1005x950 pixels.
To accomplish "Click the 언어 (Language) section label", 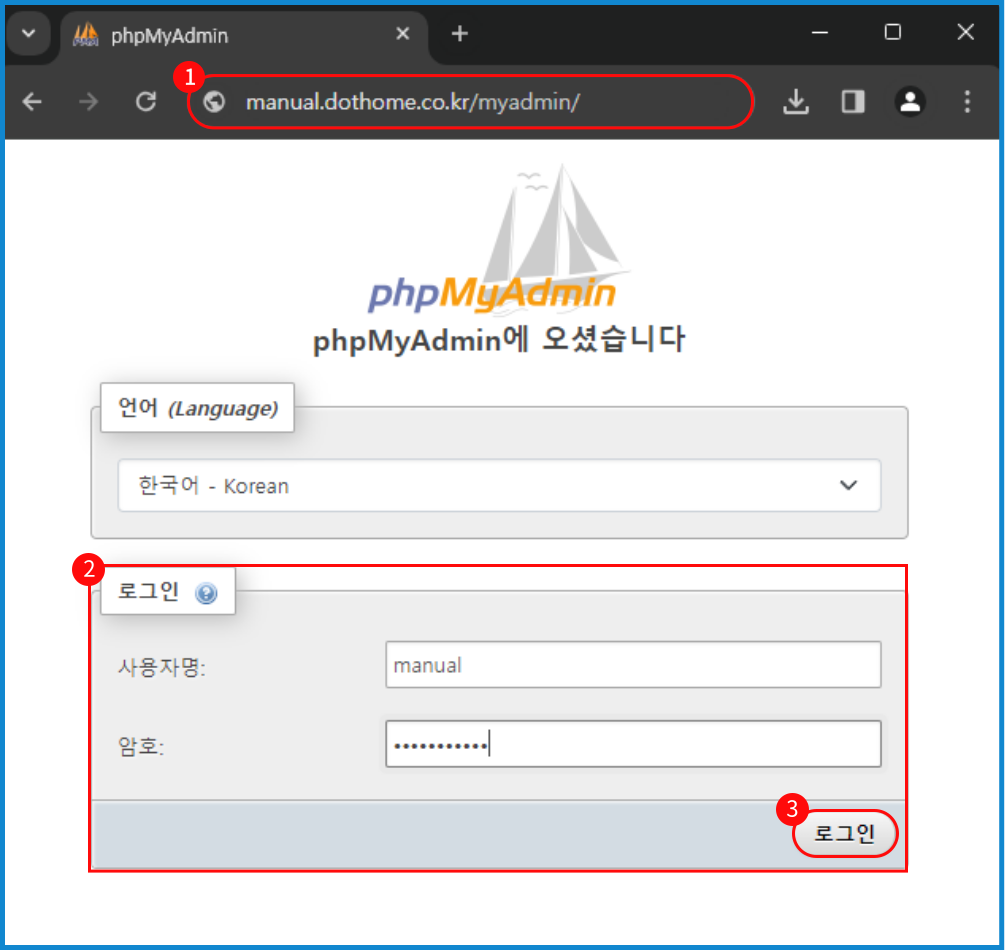I will (196, 408).
